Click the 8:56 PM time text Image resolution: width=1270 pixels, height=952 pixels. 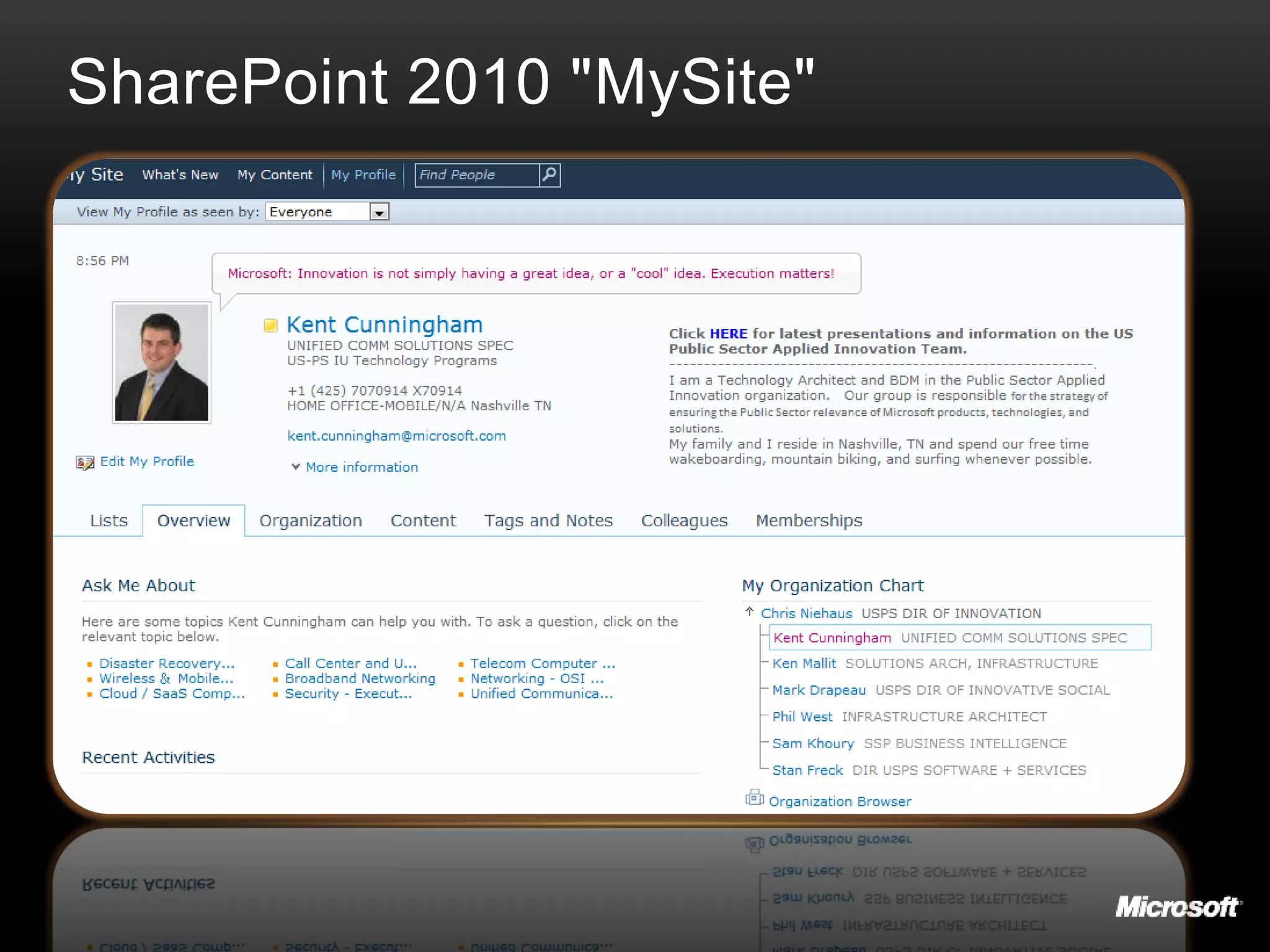[x=102, y=261]
